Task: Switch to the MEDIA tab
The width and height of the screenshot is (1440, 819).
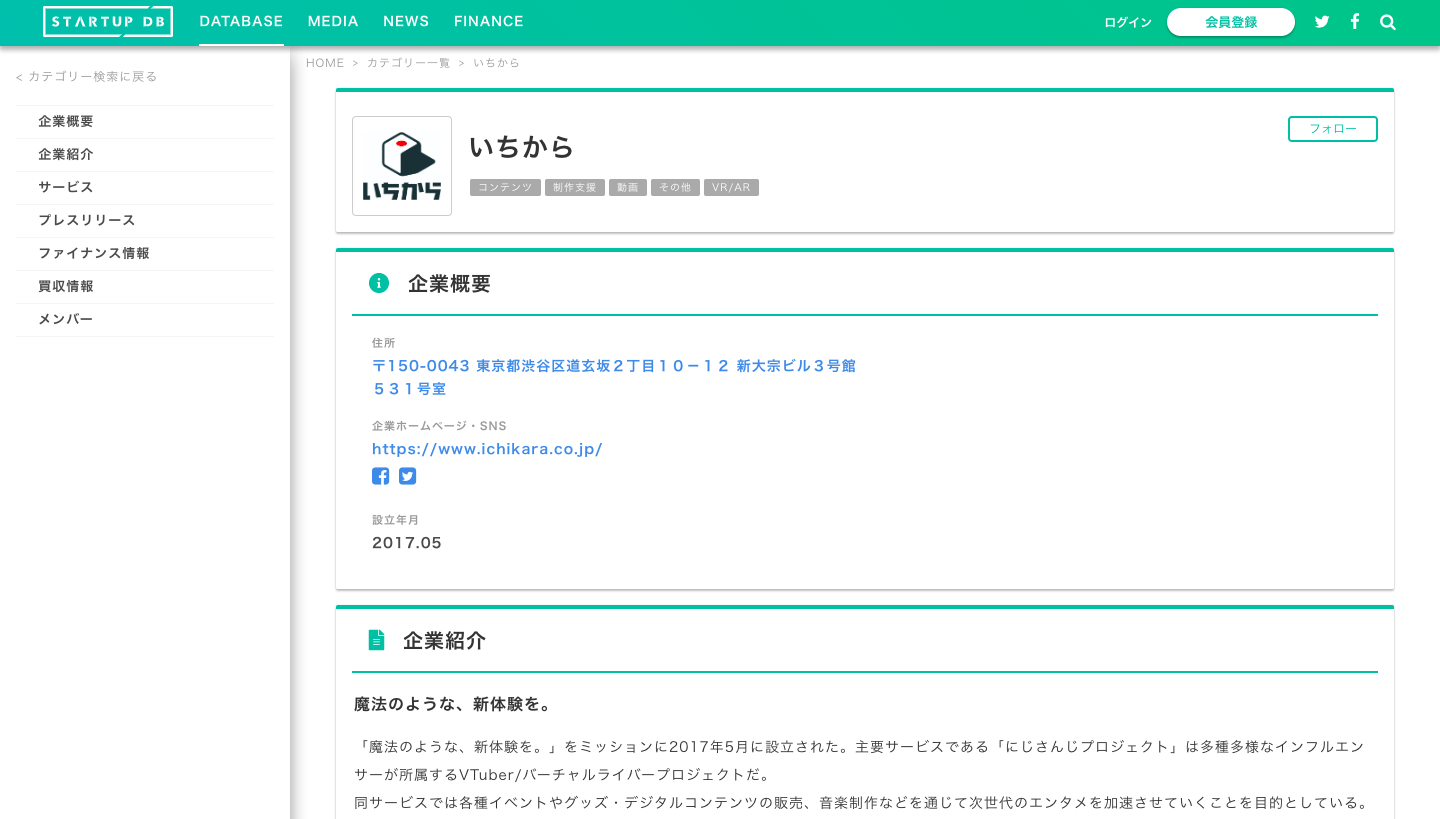Action: pyautogui.click(x=333, y=21)
